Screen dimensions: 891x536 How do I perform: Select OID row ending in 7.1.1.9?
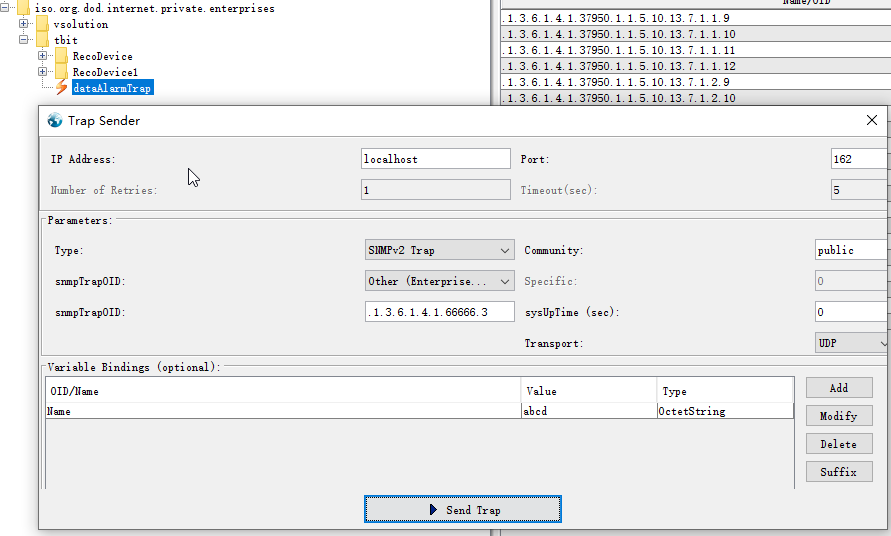(696, 18)
